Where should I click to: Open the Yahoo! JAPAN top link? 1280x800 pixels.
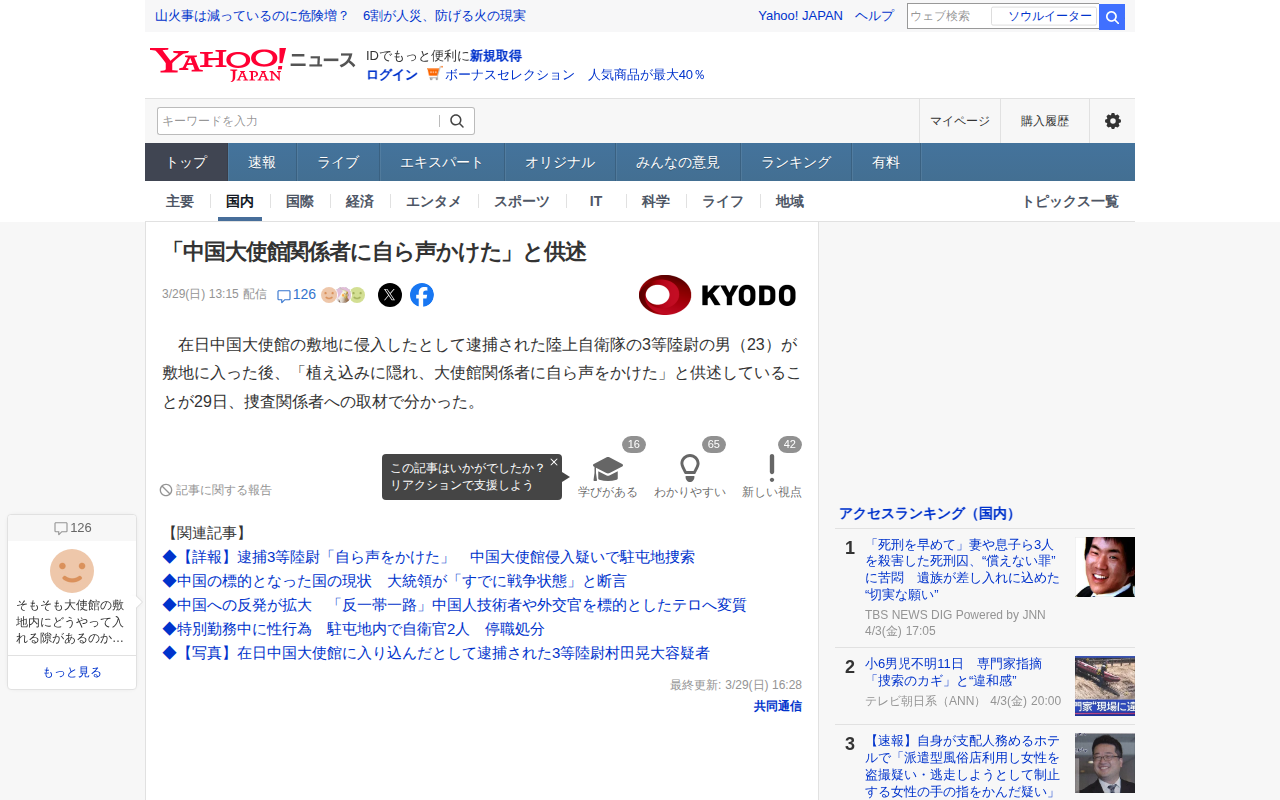(x=800, y=16)
